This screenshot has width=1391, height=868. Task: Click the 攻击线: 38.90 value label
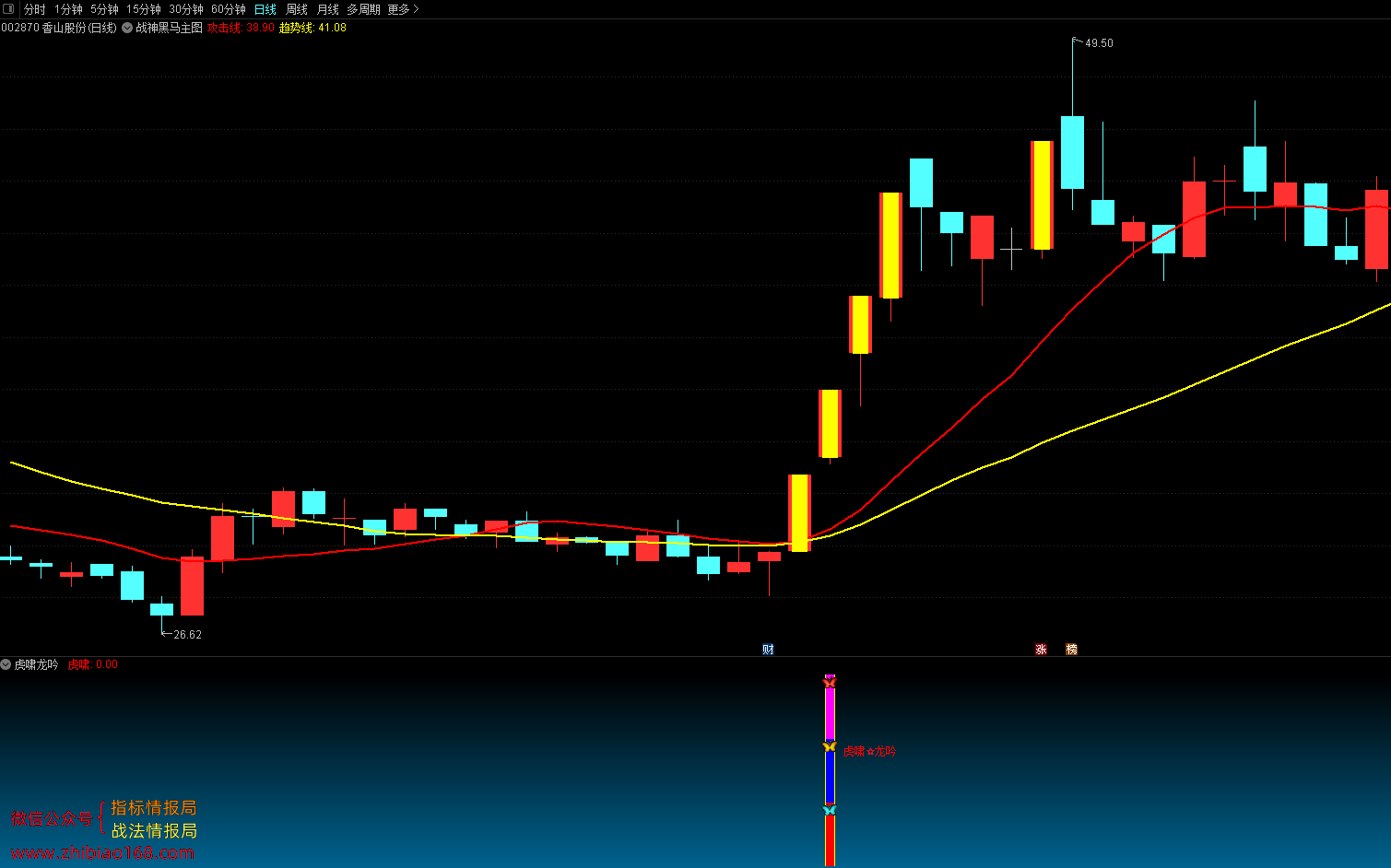[x=241, y=28]
